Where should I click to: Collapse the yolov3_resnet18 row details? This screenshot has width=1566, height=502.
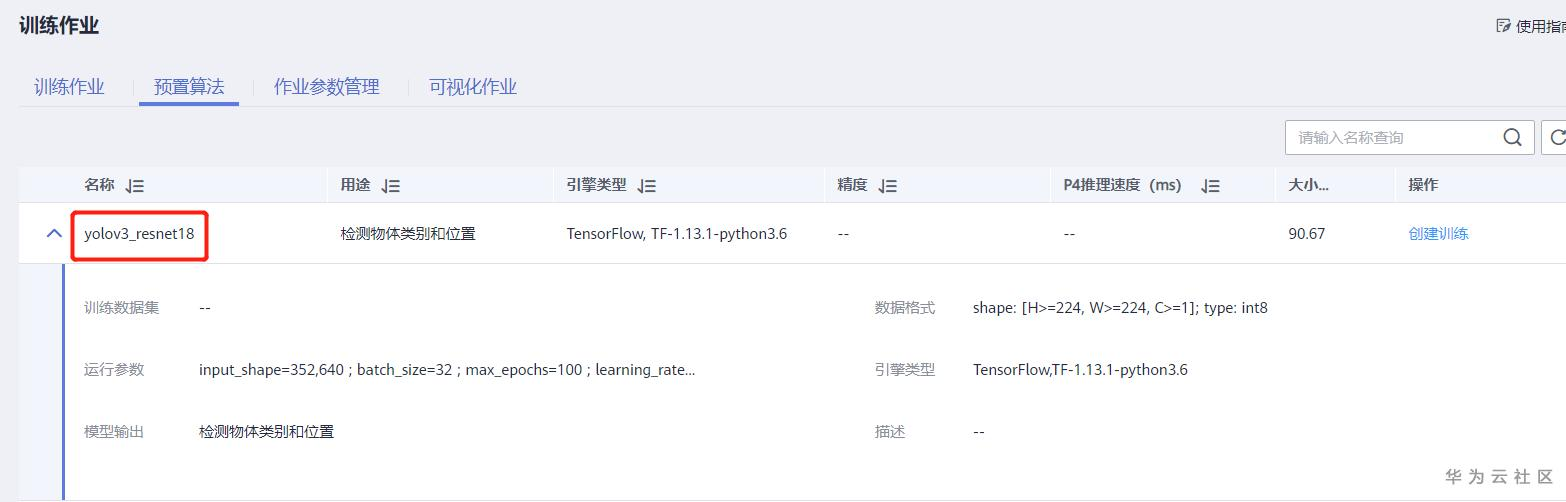(53, 234)
